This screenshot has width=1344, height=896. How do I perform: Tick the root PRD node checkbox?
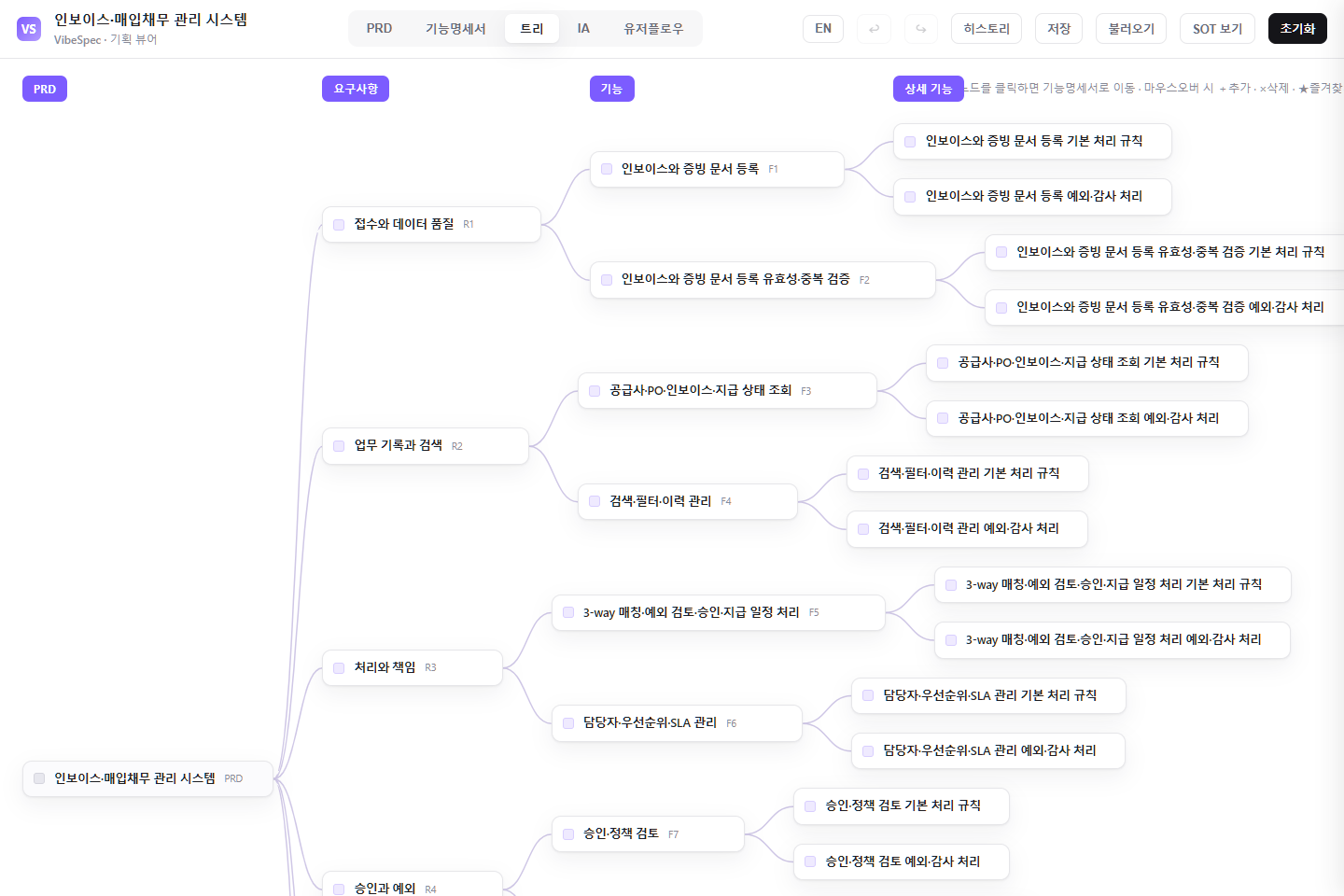click(39, 778)
